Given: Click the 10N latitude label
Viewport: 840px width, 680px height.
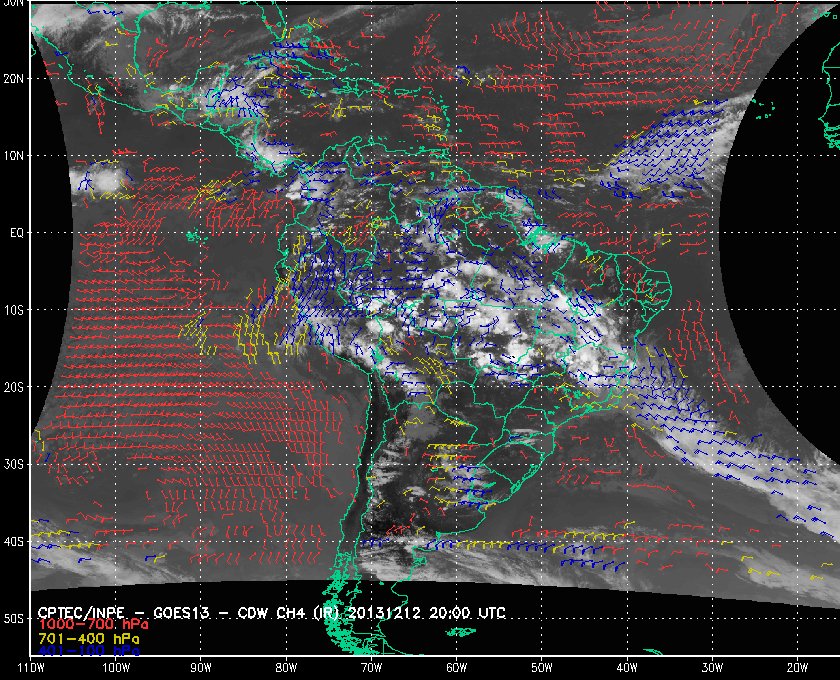Looking at the screenshot, I should coord(13,156).
